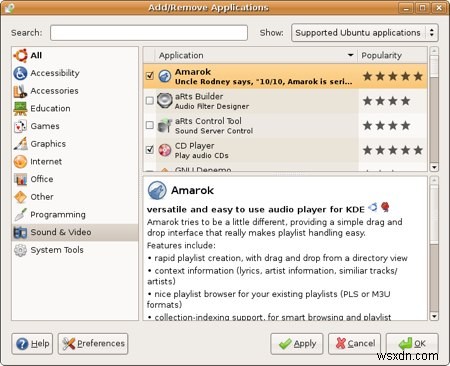This screenshot has width=450, height=366.
Task: Check the aRts Builder checkbox
Action: pyautogui.click(x=150, y=100)
